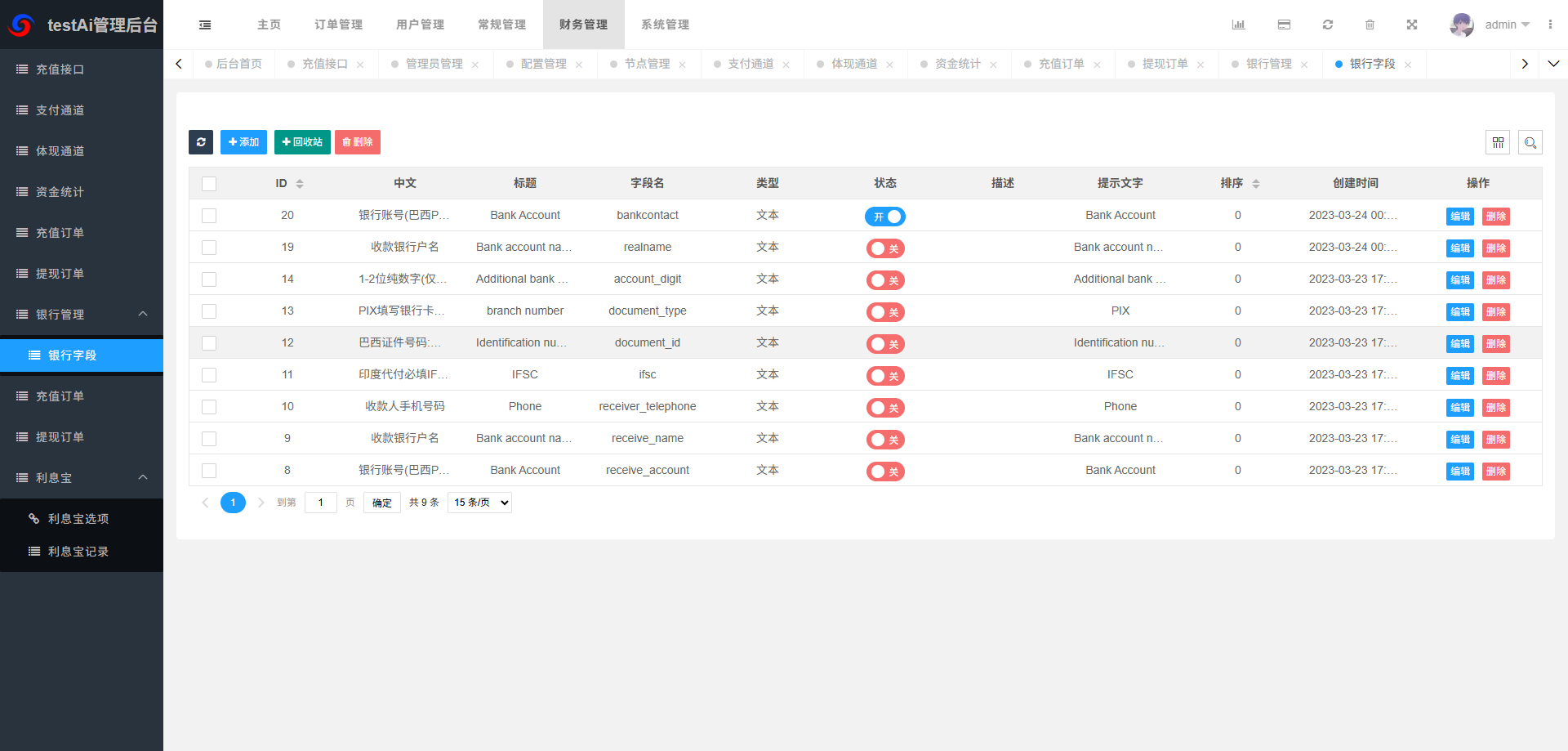Image resolution: width=1568 pixels, height=751 pixels.
Task: Switch to the 系统管理 menu
Action: (x=665, y=25)
